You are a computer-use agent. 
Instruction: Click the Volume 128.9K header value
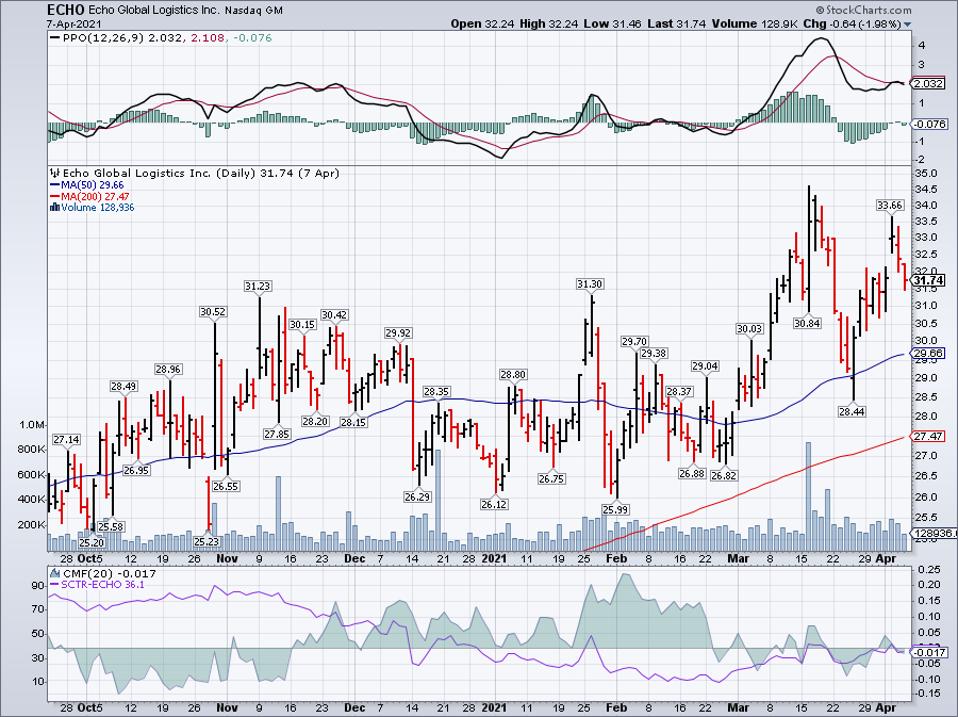754,24
